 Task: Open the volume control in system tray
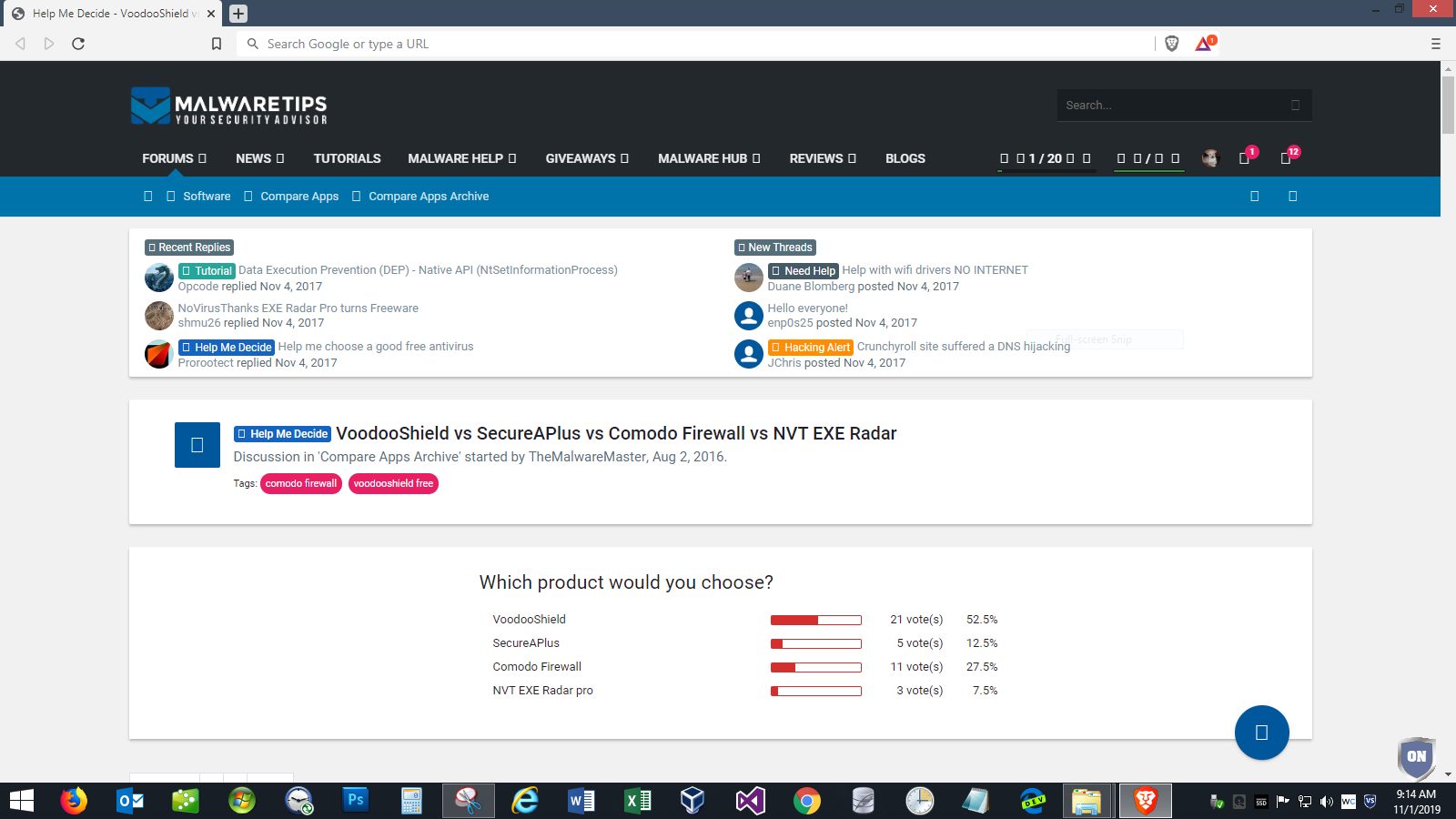(x=1327, y=802)
